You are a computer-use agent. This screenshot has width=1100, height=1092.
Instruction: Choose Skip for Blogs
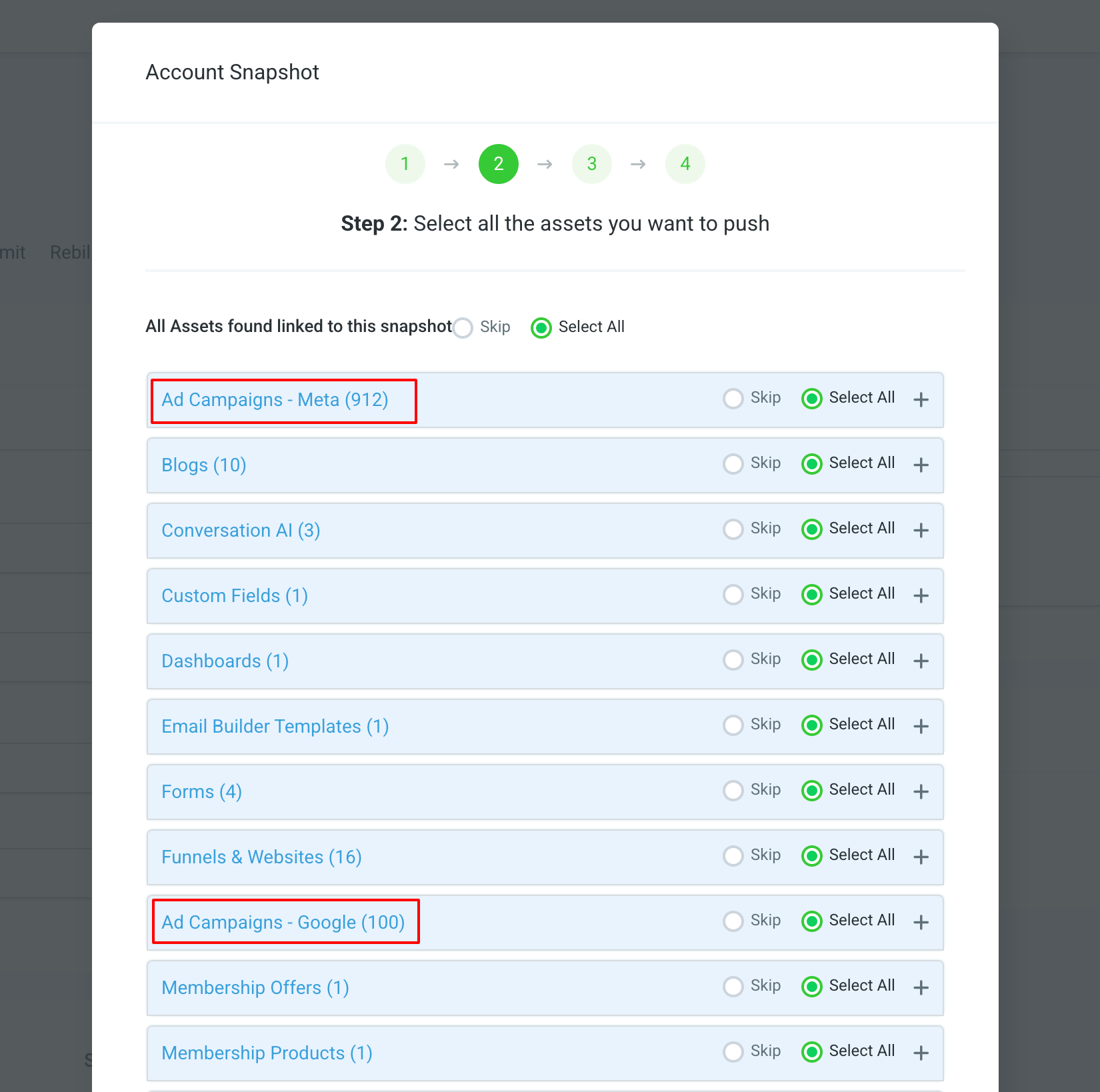(733, 464)
